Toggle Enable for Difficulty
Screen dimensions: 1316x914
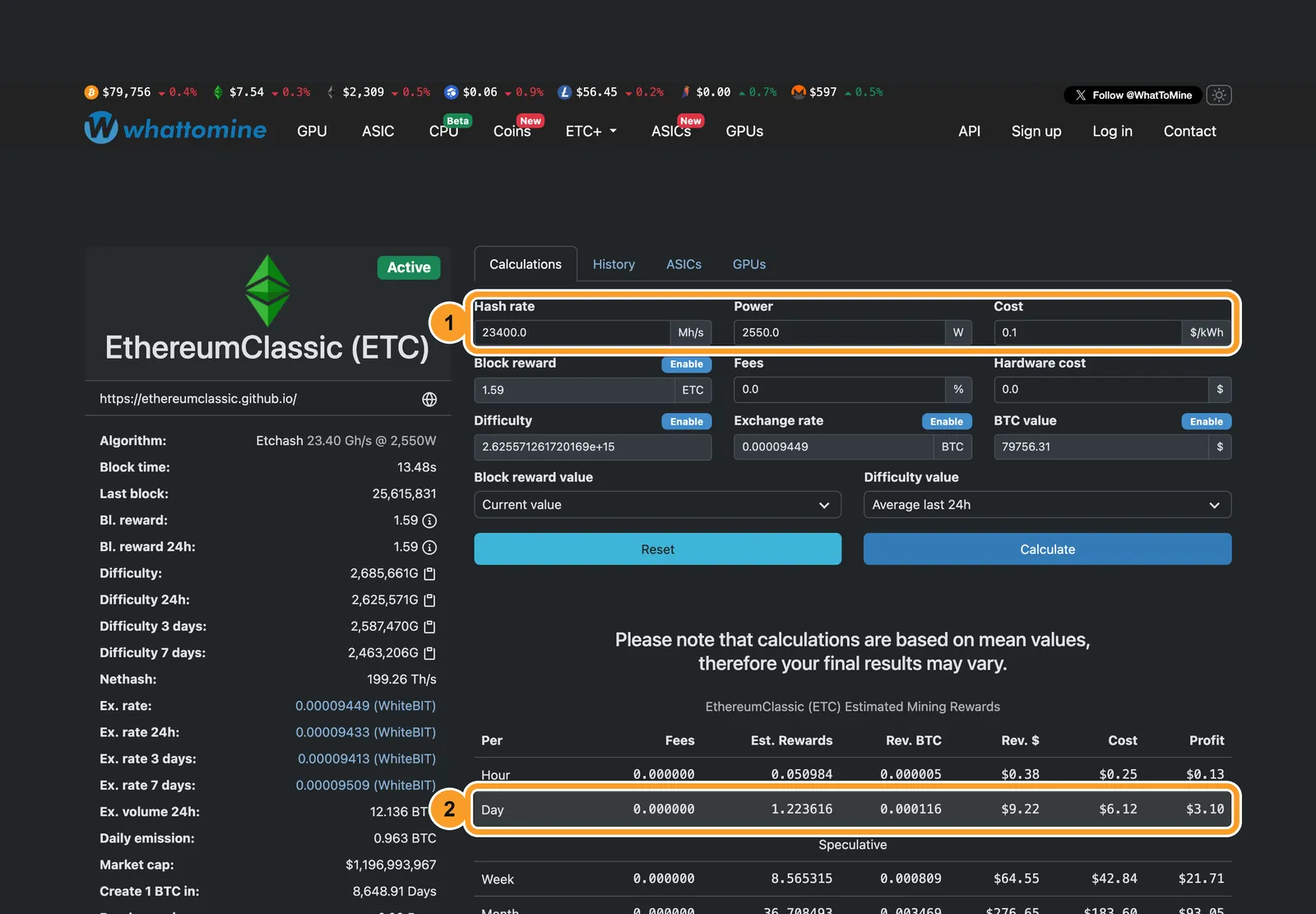[x=686, y=421]
